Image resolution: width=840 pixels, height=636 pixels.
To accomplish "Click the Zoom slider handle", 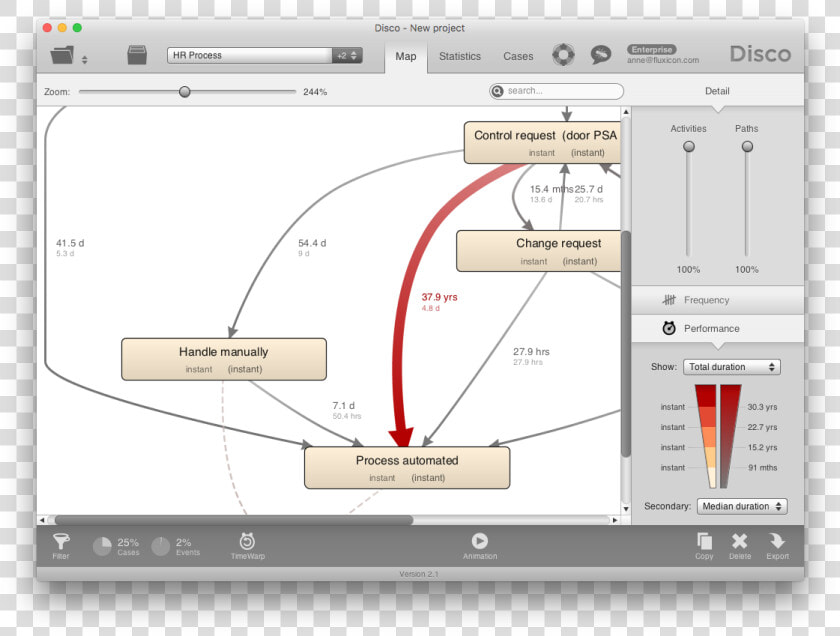I will [x=184, y=92].
